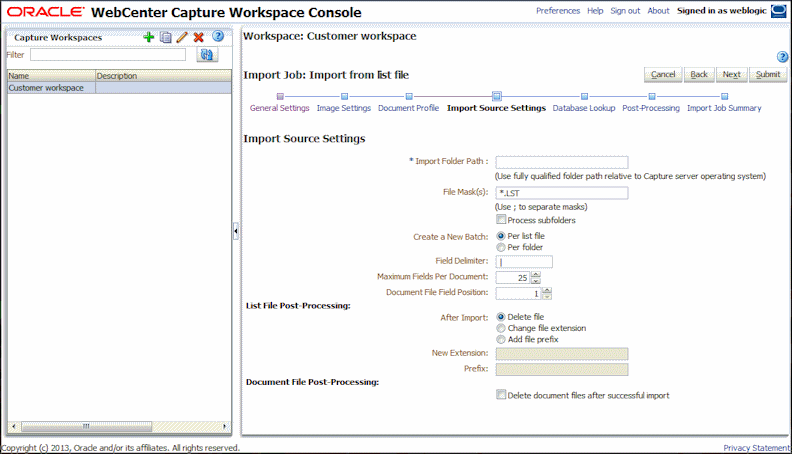792x454 pixels.
Task: Click the workspace Filter text box
Action: [108, 55]
